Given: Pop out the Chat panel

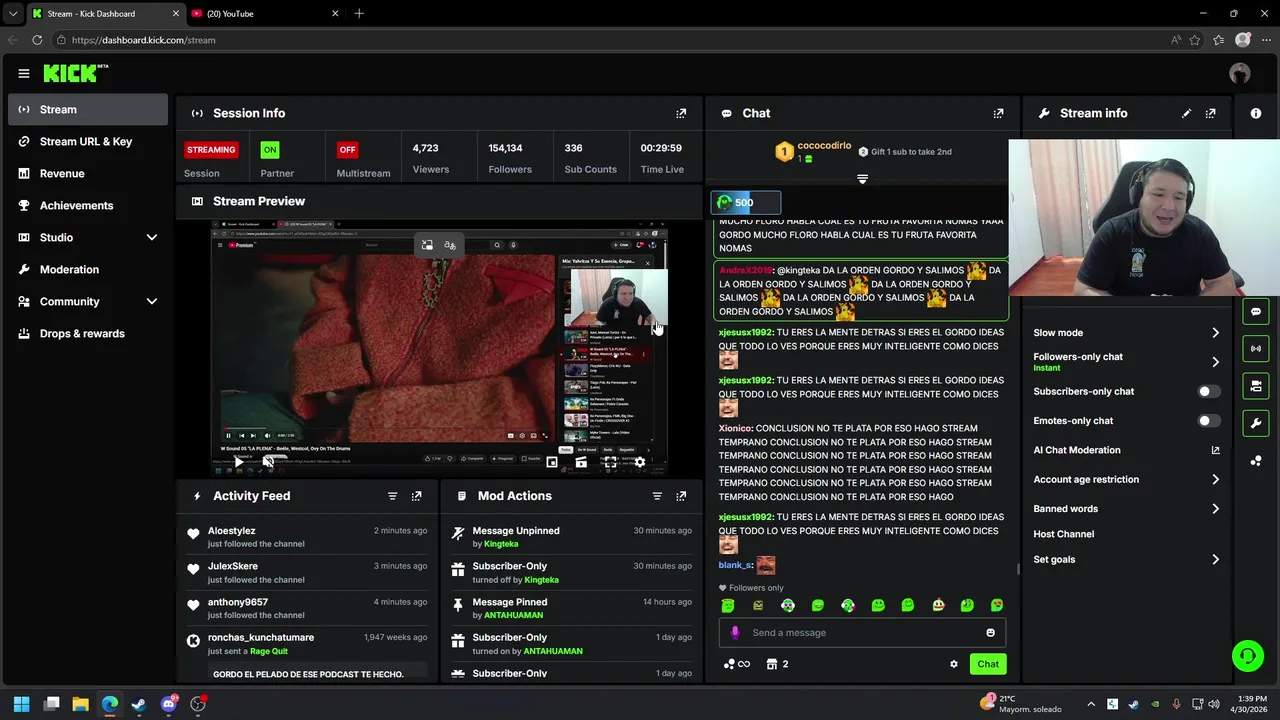Looking at the screenshot, I should 998,113.
